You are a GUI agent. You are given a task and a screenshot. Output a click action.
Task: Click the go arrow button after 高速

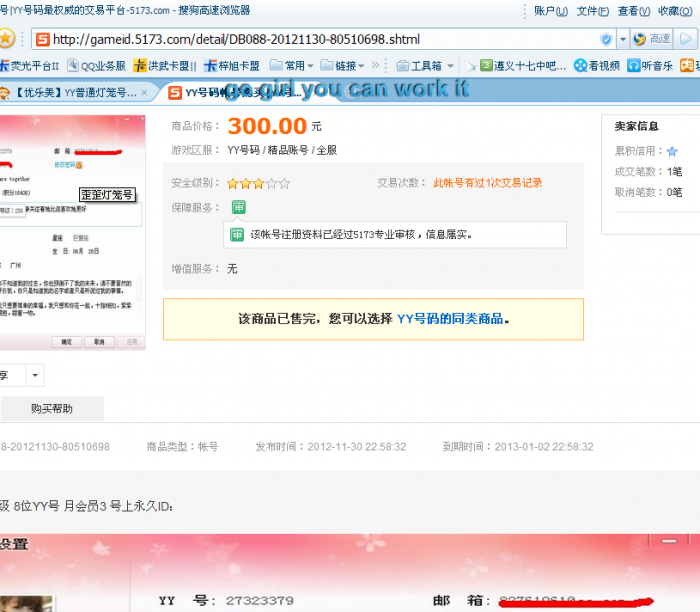pyautogui.click(x=685, y=39)
